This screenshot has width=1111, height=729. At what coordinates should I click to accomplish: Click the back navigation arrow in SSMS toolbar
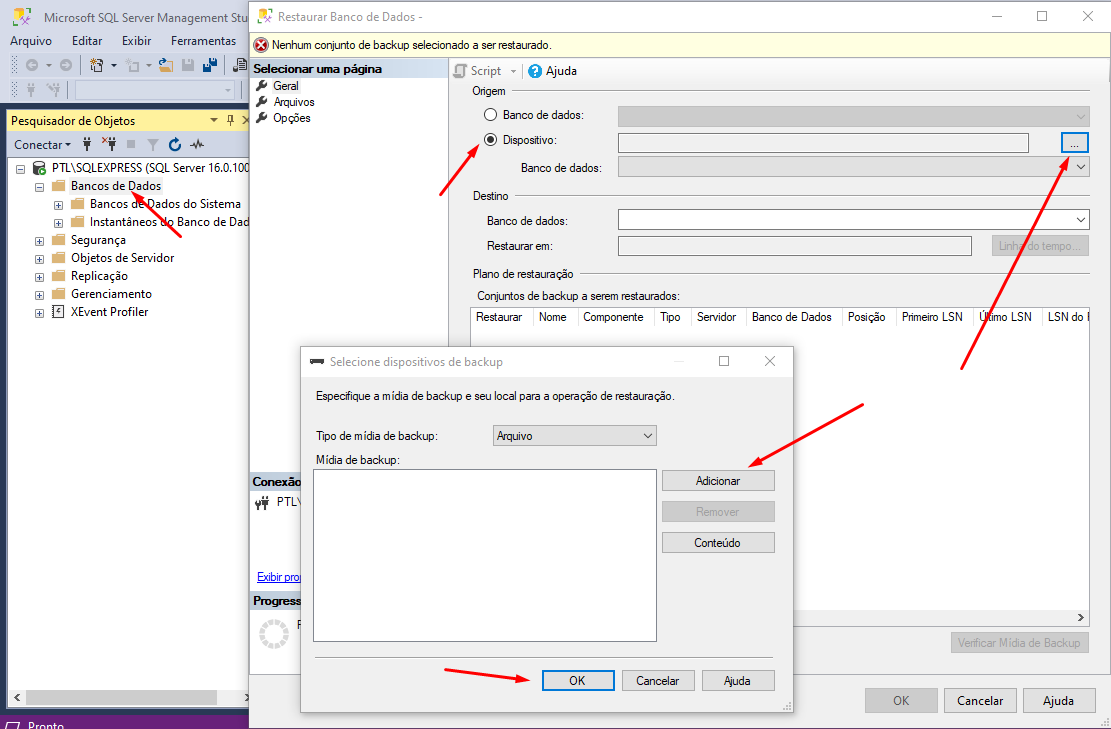(32, 65)
